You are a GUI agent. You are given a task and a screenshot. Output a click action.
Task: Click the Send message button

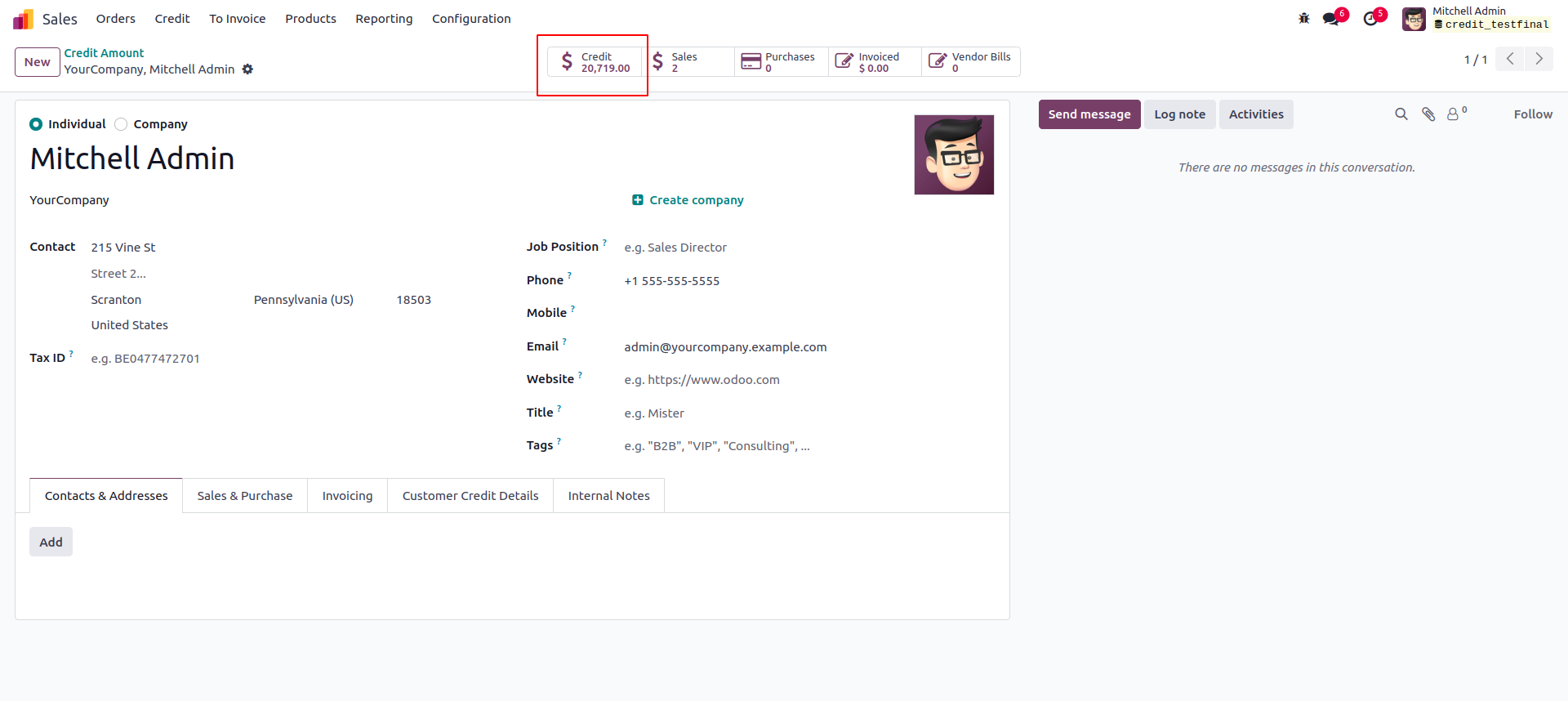coord(1089,114)
